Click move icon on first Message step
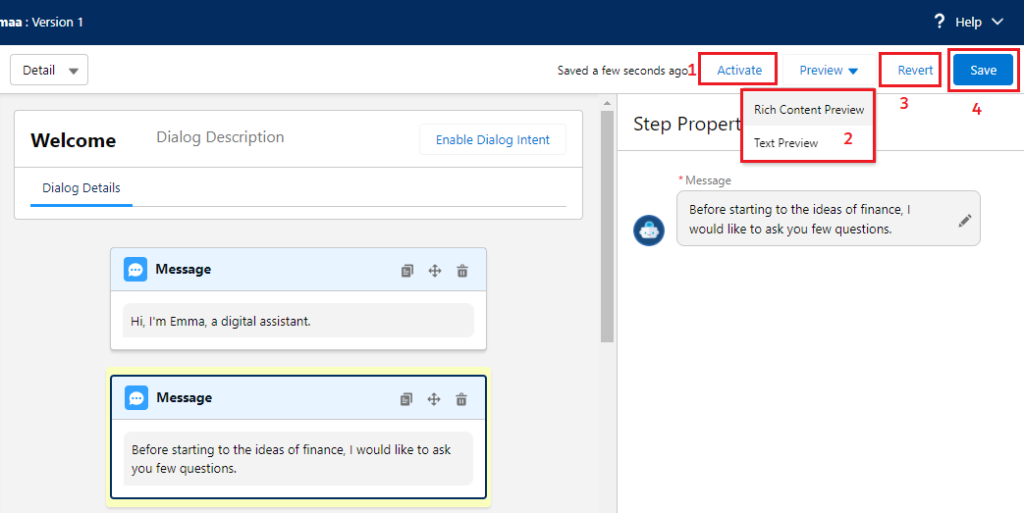 [435, 270]
